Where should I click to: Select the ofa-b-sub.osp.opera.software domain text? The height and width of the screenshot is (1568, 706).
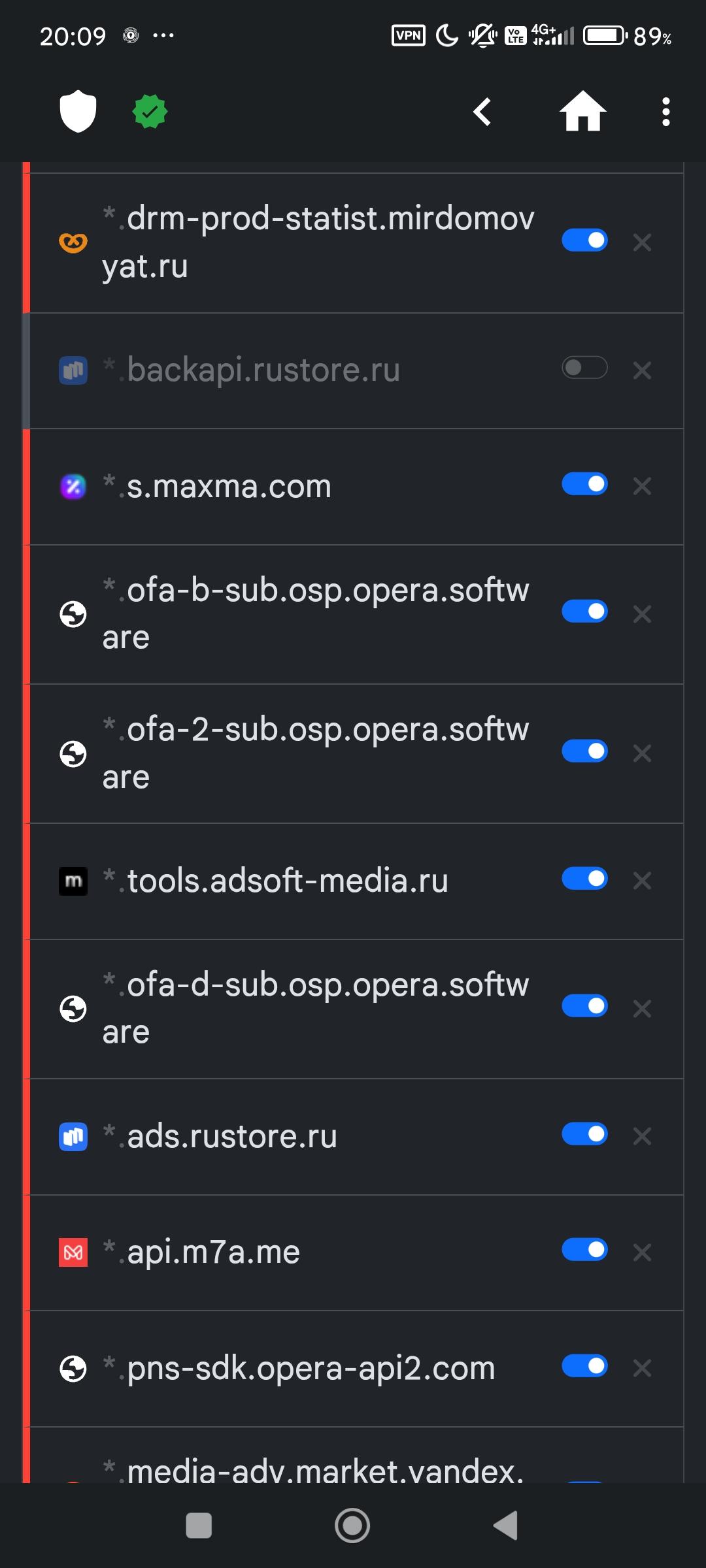pyautogui.click(x=316, y=613)
